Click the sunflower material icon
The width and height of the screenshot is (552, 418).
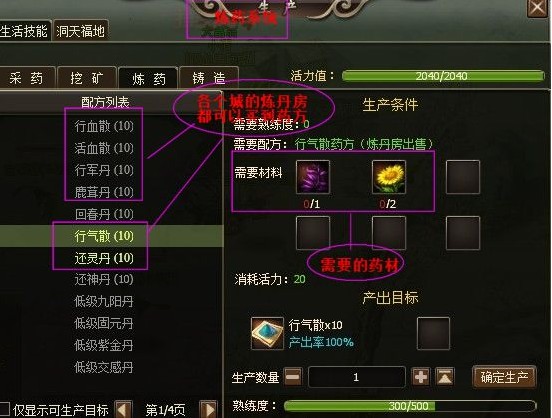click(389, 177)
